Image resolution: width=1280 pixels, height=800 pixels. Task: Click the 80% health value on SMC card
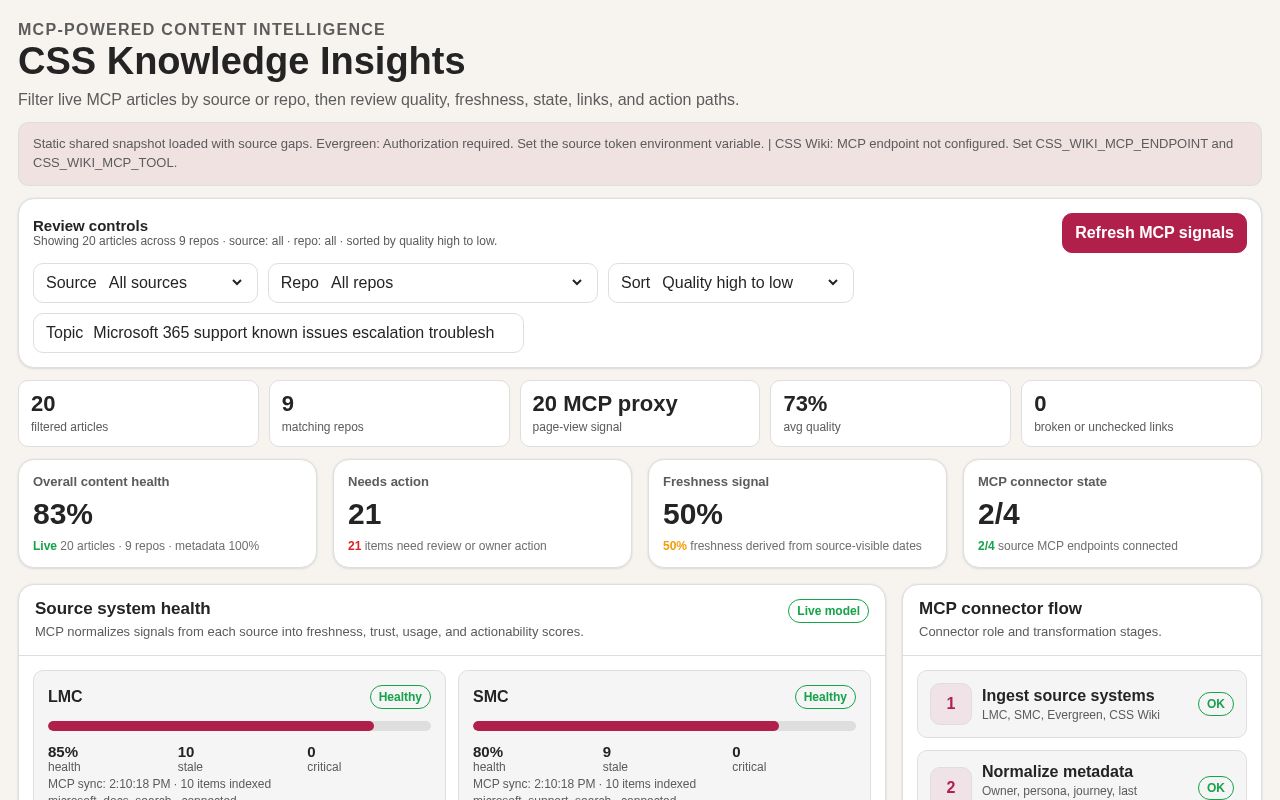coord(488,752)
